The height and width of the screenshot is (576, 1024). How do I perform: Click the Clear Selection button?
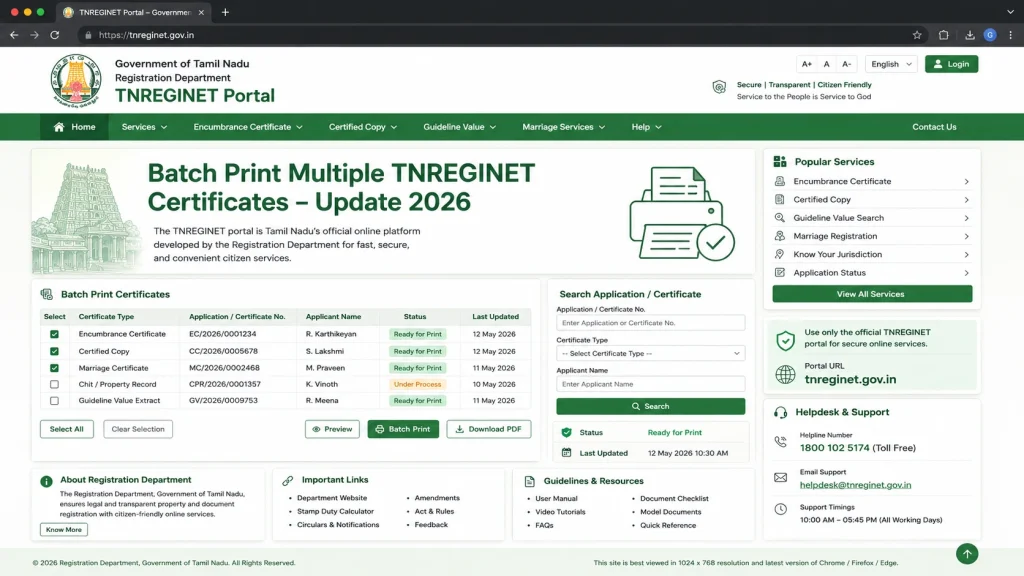(138, 429)
